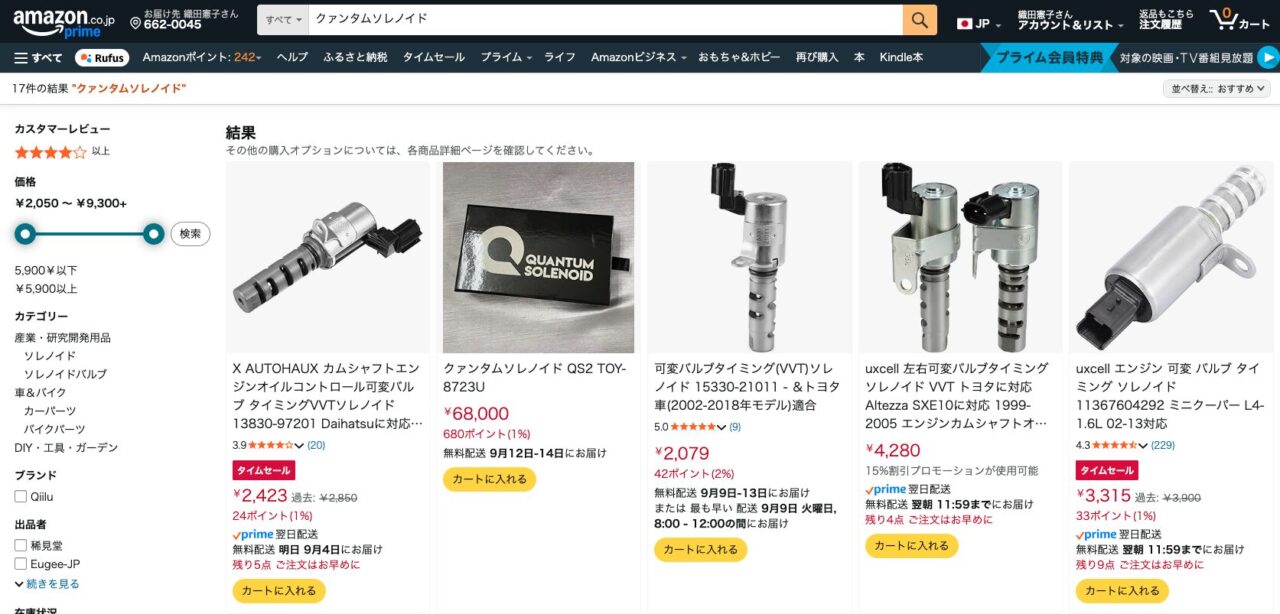Filter by four stars and up rating

[62, 152]
